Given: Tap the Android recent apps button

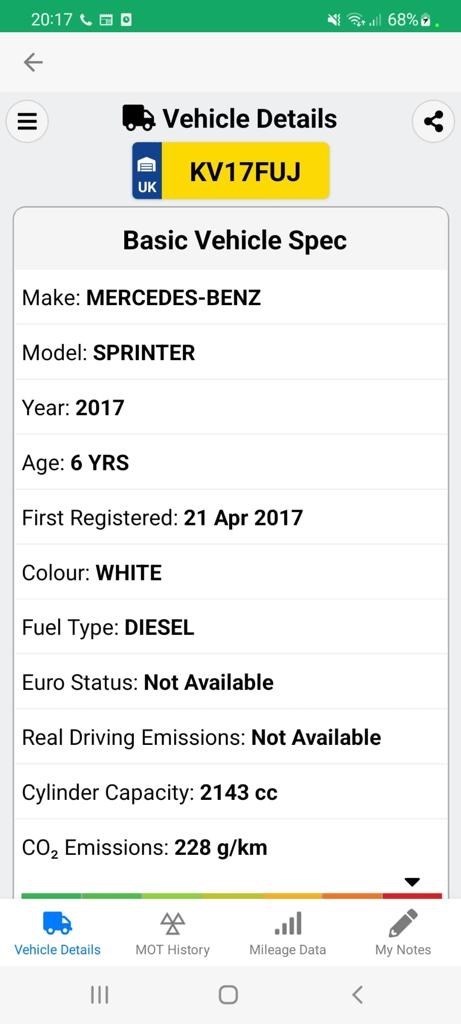Looking at the screenshot, I should coord(99,995).
